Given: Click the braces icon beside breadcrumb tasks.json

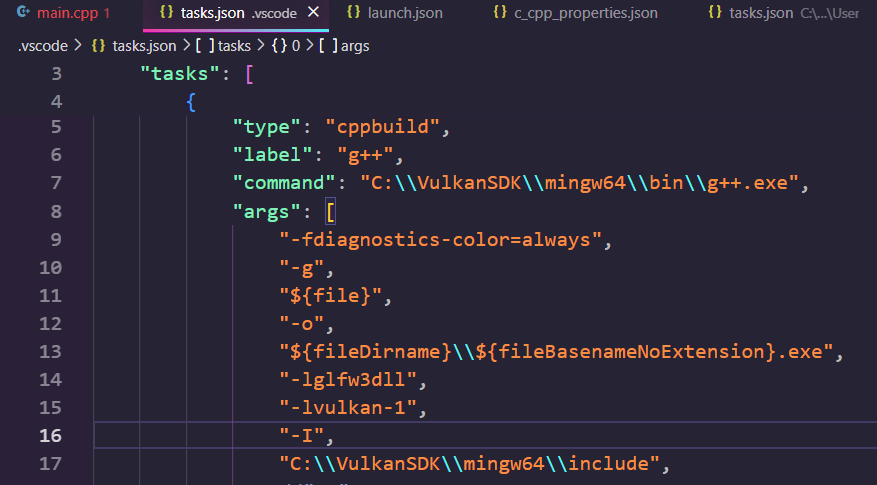Looking at the screenshot, I should [x=98, y=46].
